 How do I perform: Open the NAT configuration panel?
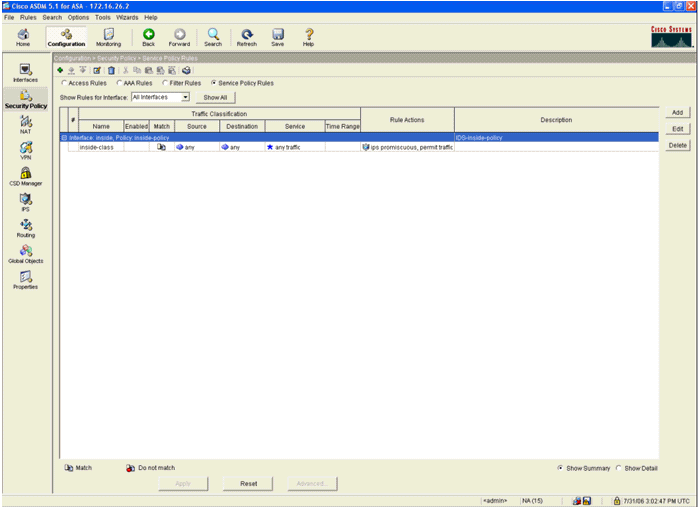(25, 125)
